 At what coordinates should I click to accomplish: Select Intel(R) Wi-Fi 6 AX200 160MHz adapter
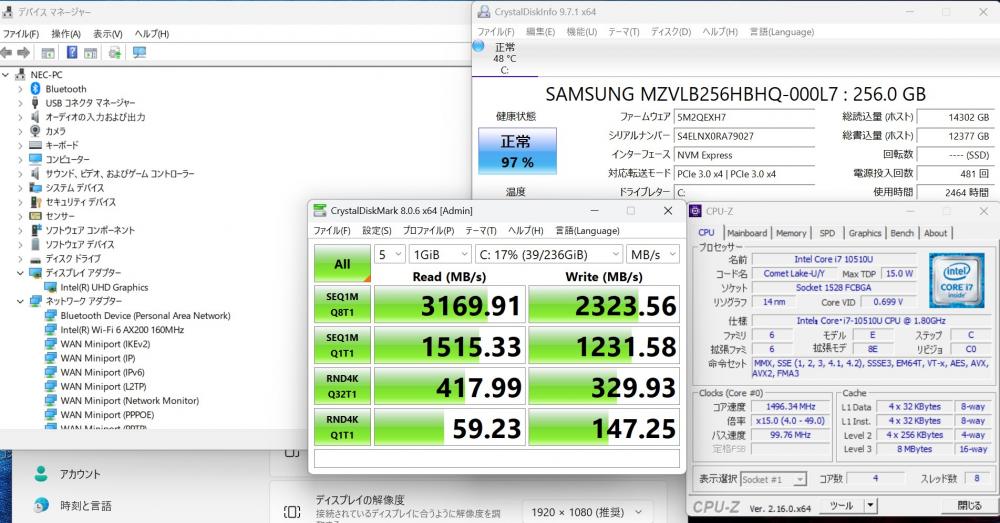pyautogui.click(x=122, y=330)
